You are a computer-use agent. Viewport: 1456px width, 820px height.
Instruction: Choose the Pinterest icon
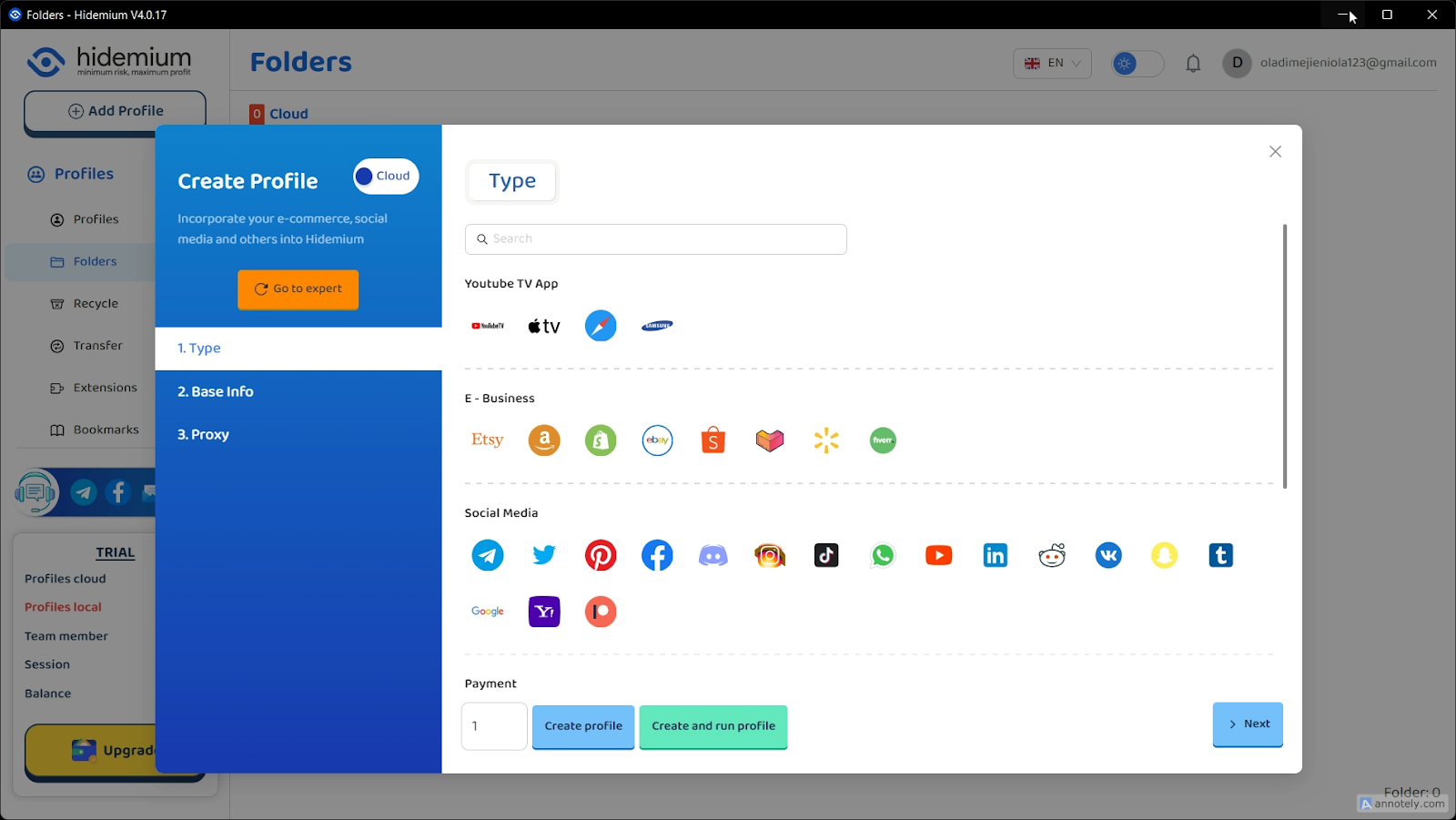tap(601, 555)
